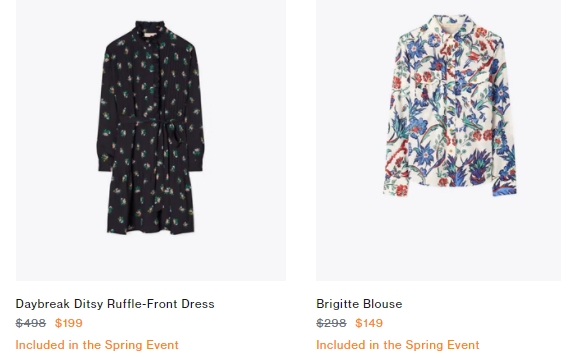
Task: Click the collar of the floral blouse
Action: coord(450,25)
